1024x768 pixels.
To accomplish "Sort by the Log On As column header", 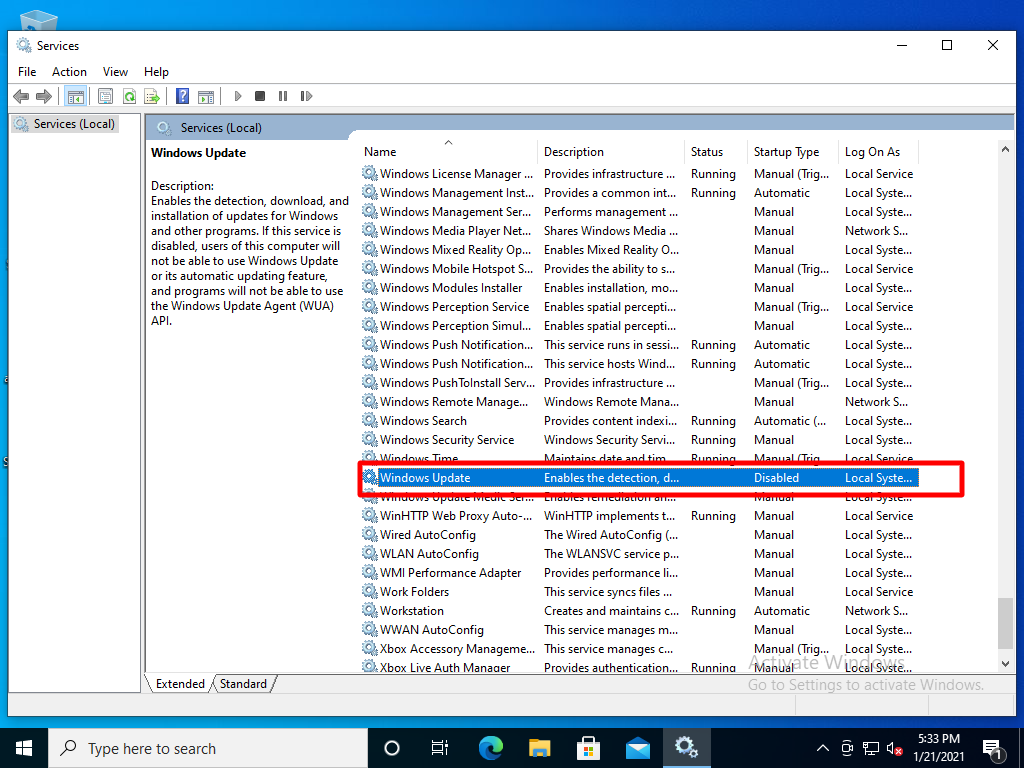I will tap(878, 152).
